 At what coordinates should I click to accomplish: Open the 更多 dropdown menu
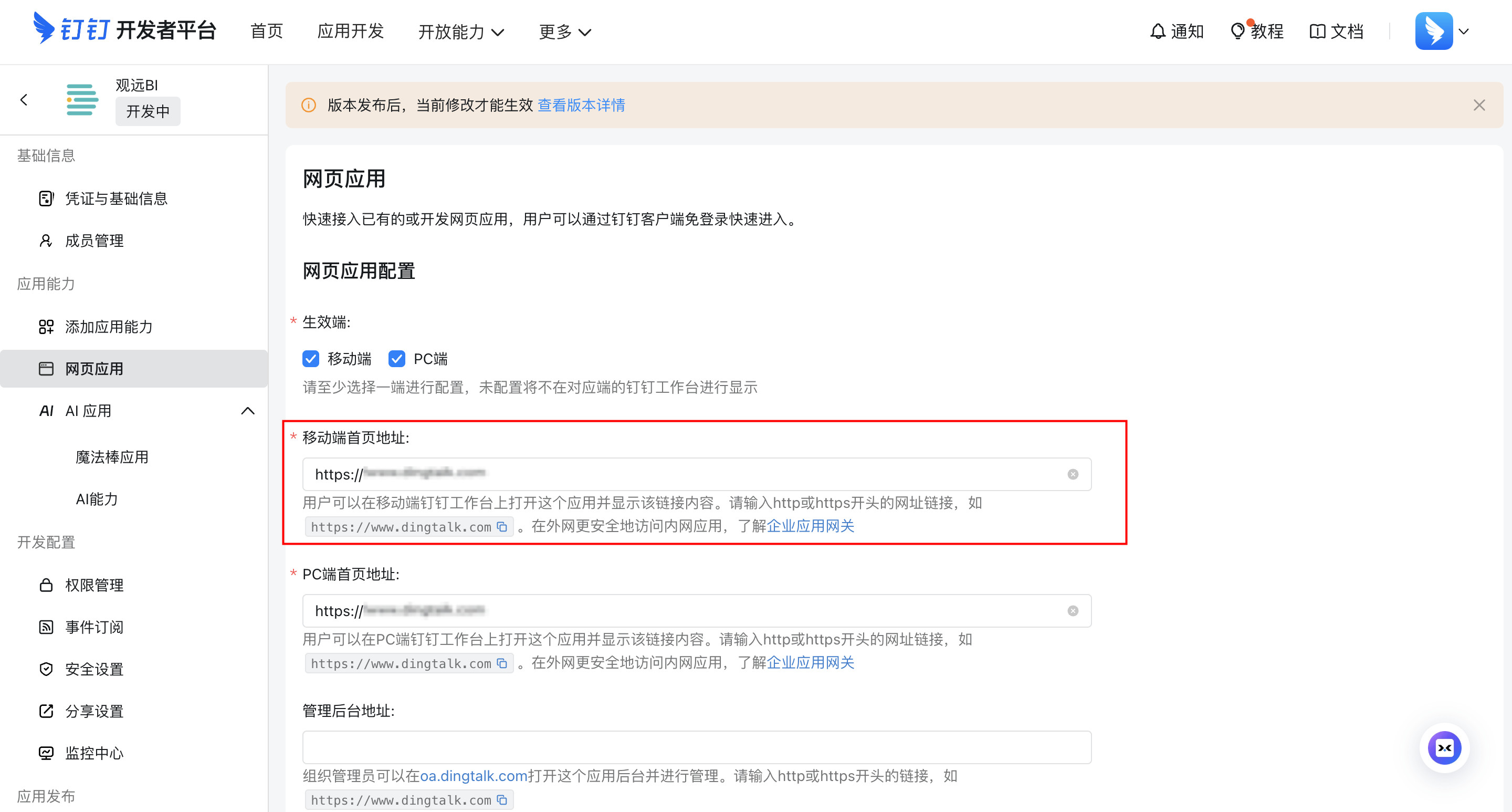564,32
